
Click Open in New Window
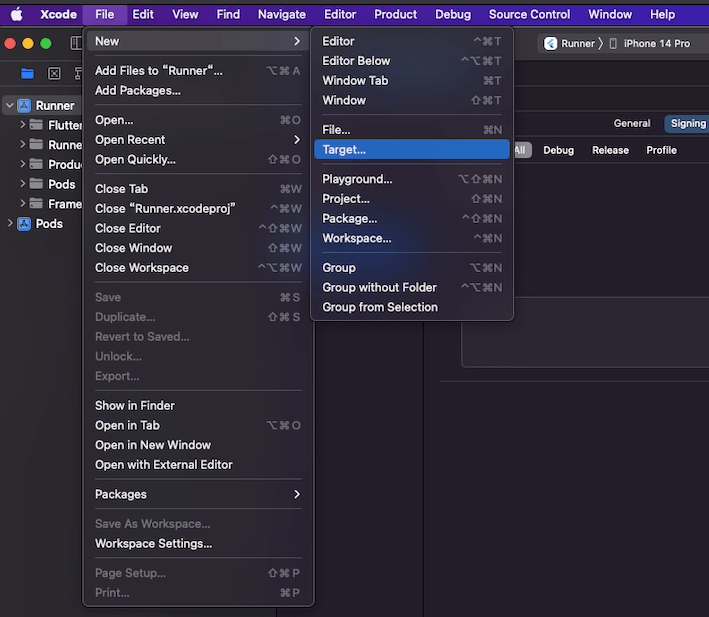tap(198, 445)
